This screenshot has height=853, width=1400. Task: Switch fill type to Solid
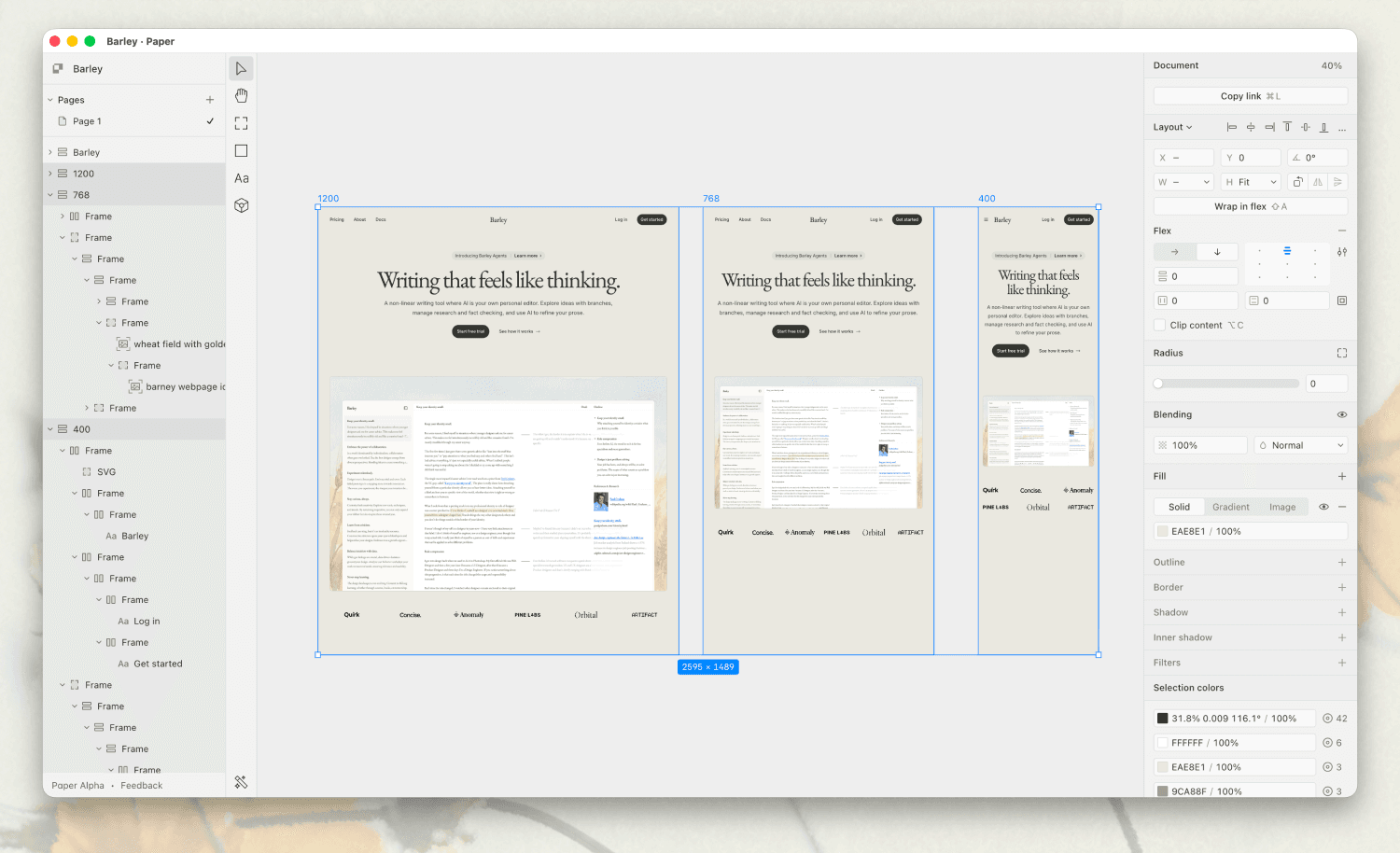click(x=1179, y=507)
